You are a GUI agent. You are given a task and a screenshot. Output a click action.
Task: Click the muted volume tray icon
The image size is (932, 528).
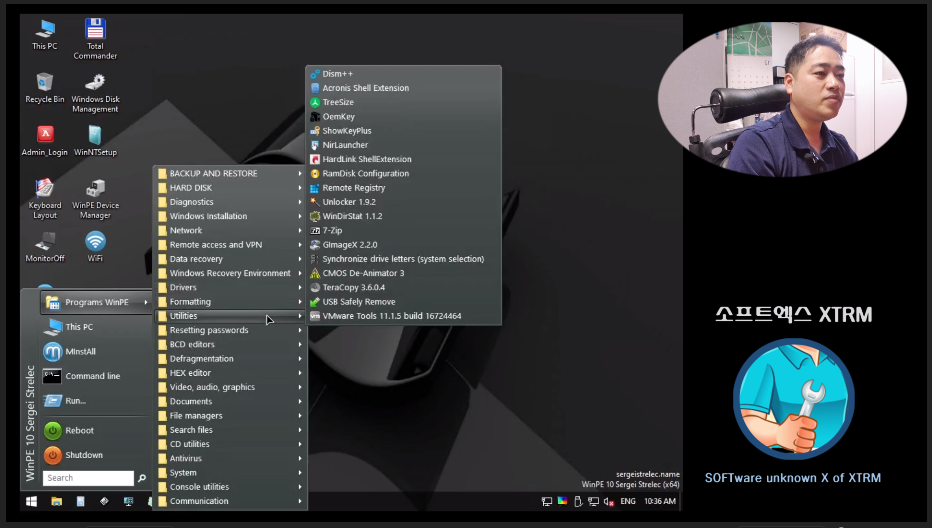tap(609, 502)
